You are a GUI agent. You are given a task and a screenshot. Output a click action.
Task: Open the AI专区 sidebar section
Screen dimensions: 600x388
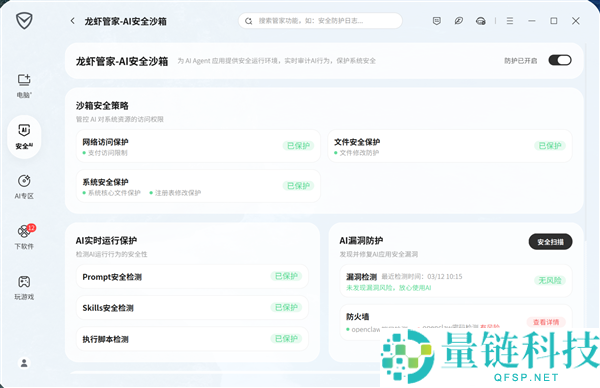point(24,187)
